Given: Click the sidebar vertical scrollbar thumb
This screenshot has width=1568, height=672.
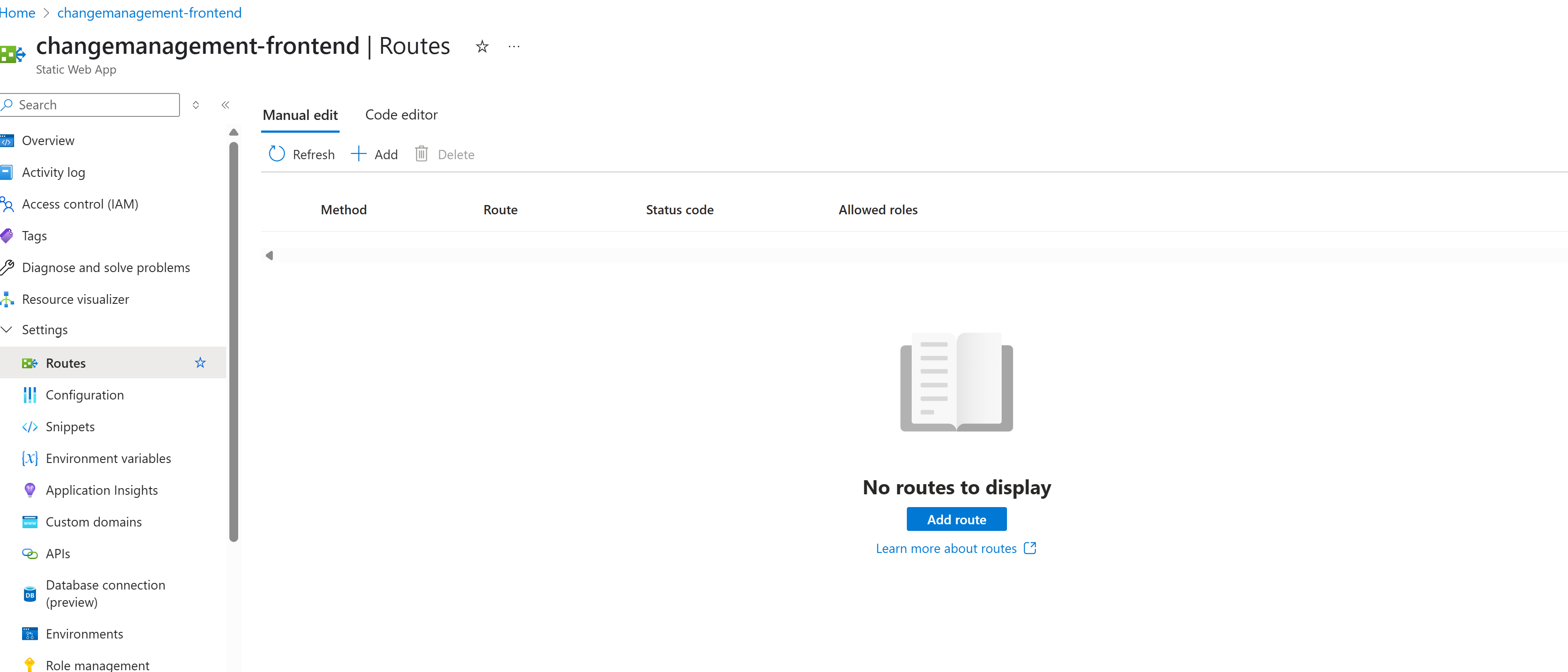Looking at the screenshot, I should (234, 341).
